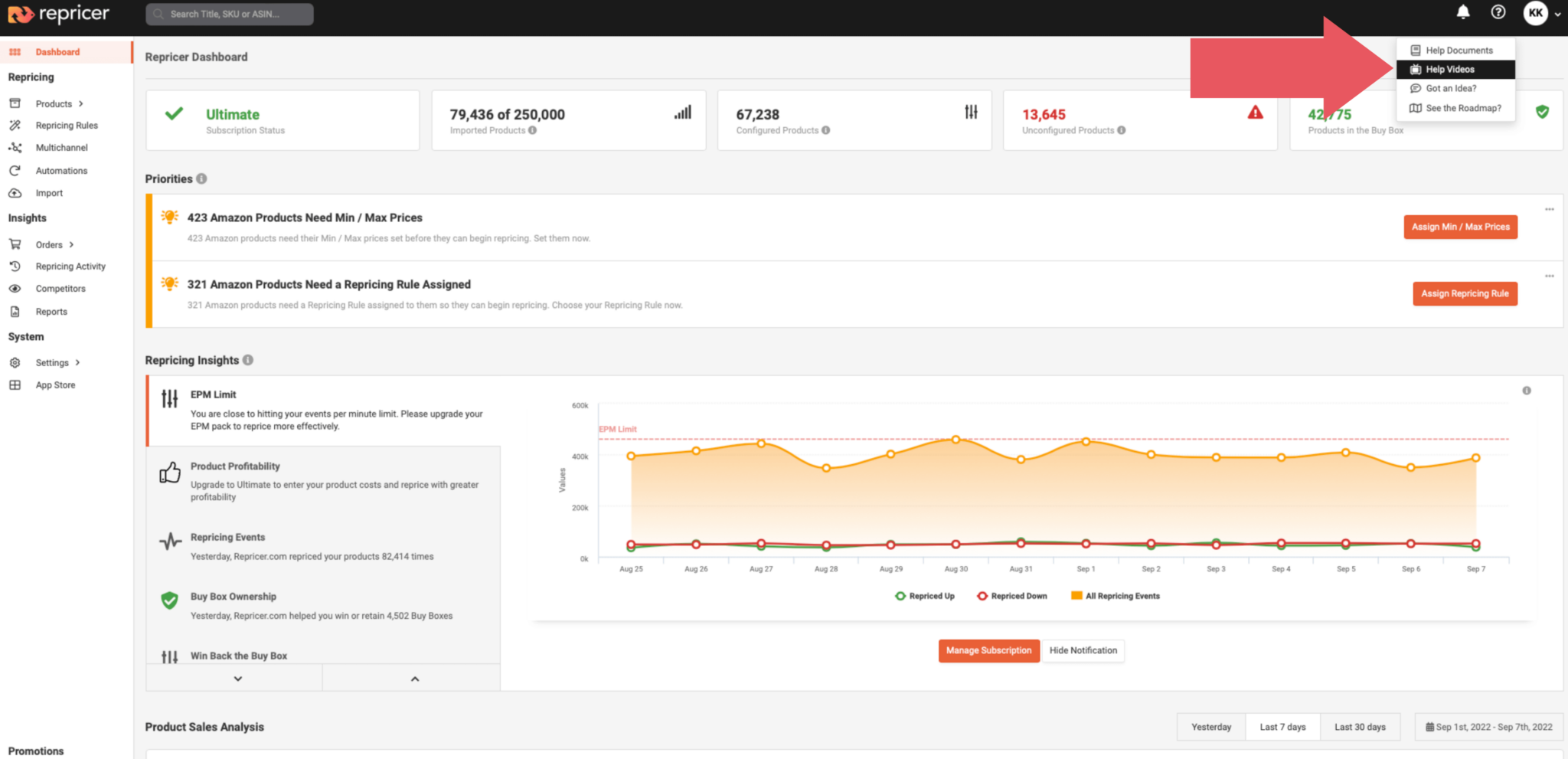Click the Manage Subscription button
The image size is (1568, 759).
coord(989,650)
